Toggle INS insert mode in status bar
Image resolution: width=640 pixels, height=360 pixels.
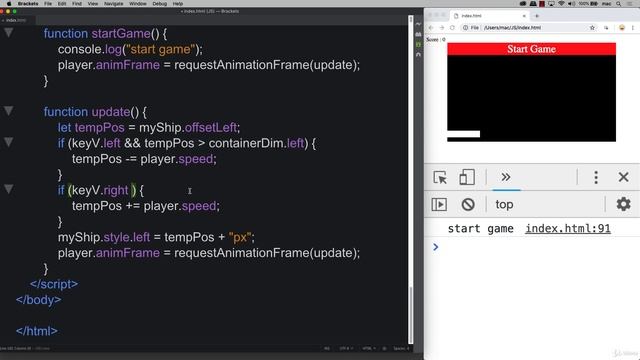(x=327, y=349)
